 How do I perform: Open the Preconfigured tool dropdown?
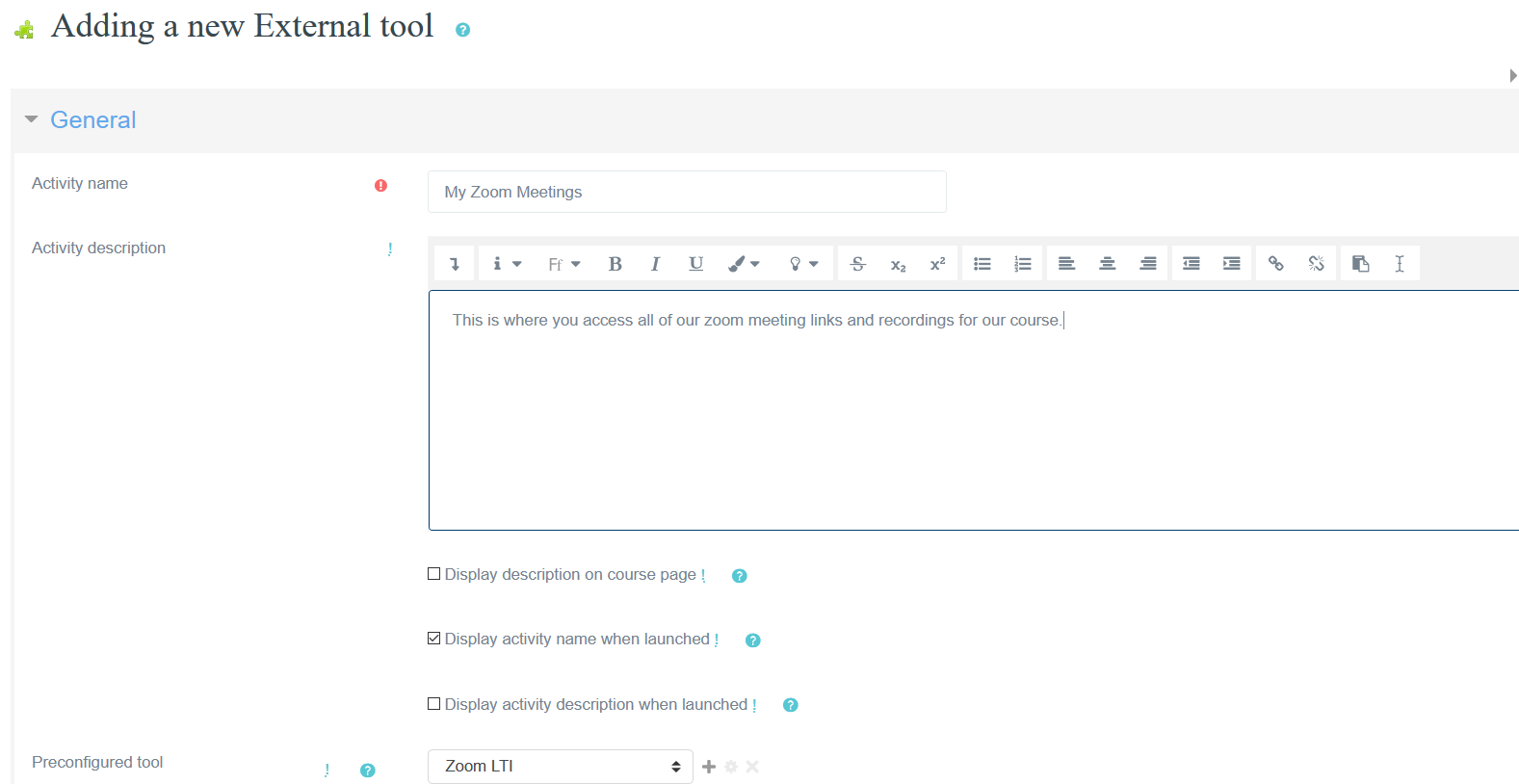click(560, 767)
